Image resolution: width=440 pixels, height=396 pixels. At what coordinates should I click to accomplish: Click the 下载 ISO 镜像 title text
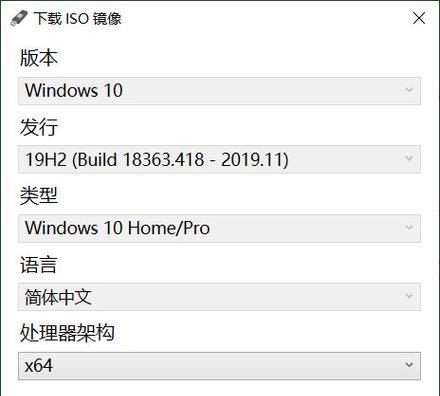77,18
